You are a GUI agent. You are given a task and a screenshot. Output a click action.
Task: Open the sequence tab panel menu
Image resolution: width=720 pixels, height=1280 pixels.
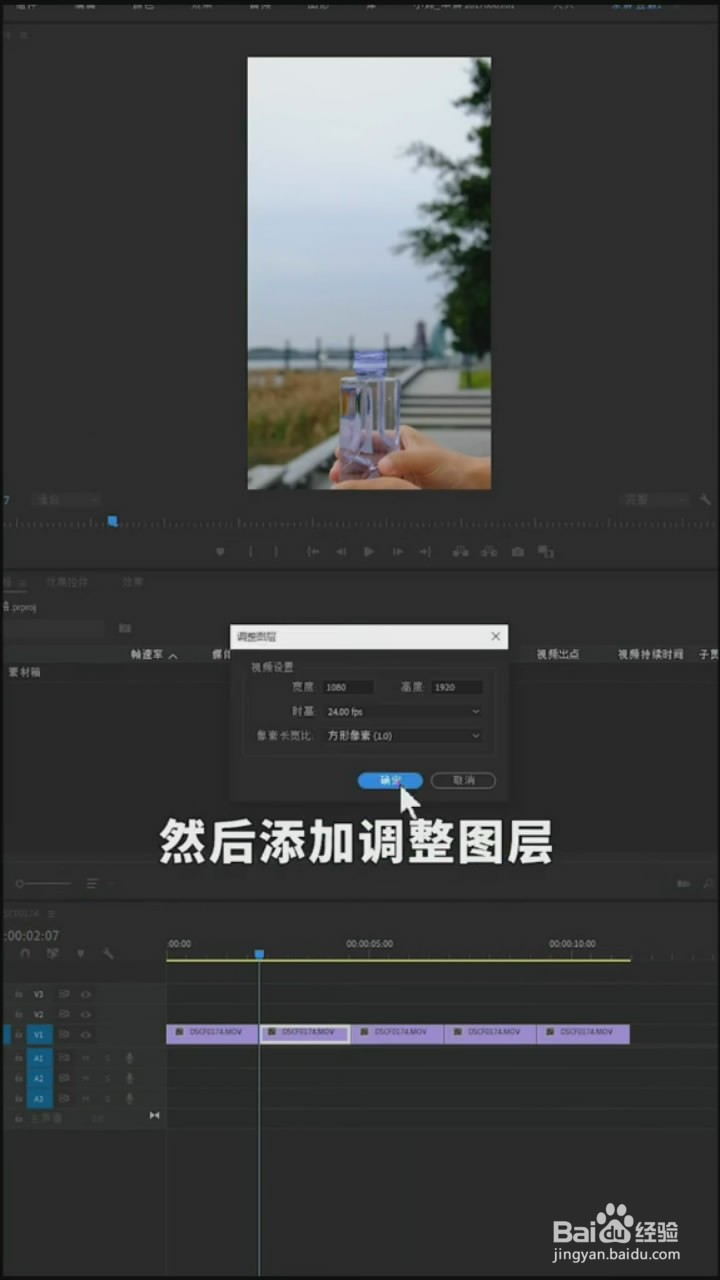click(x=52, y=913)
